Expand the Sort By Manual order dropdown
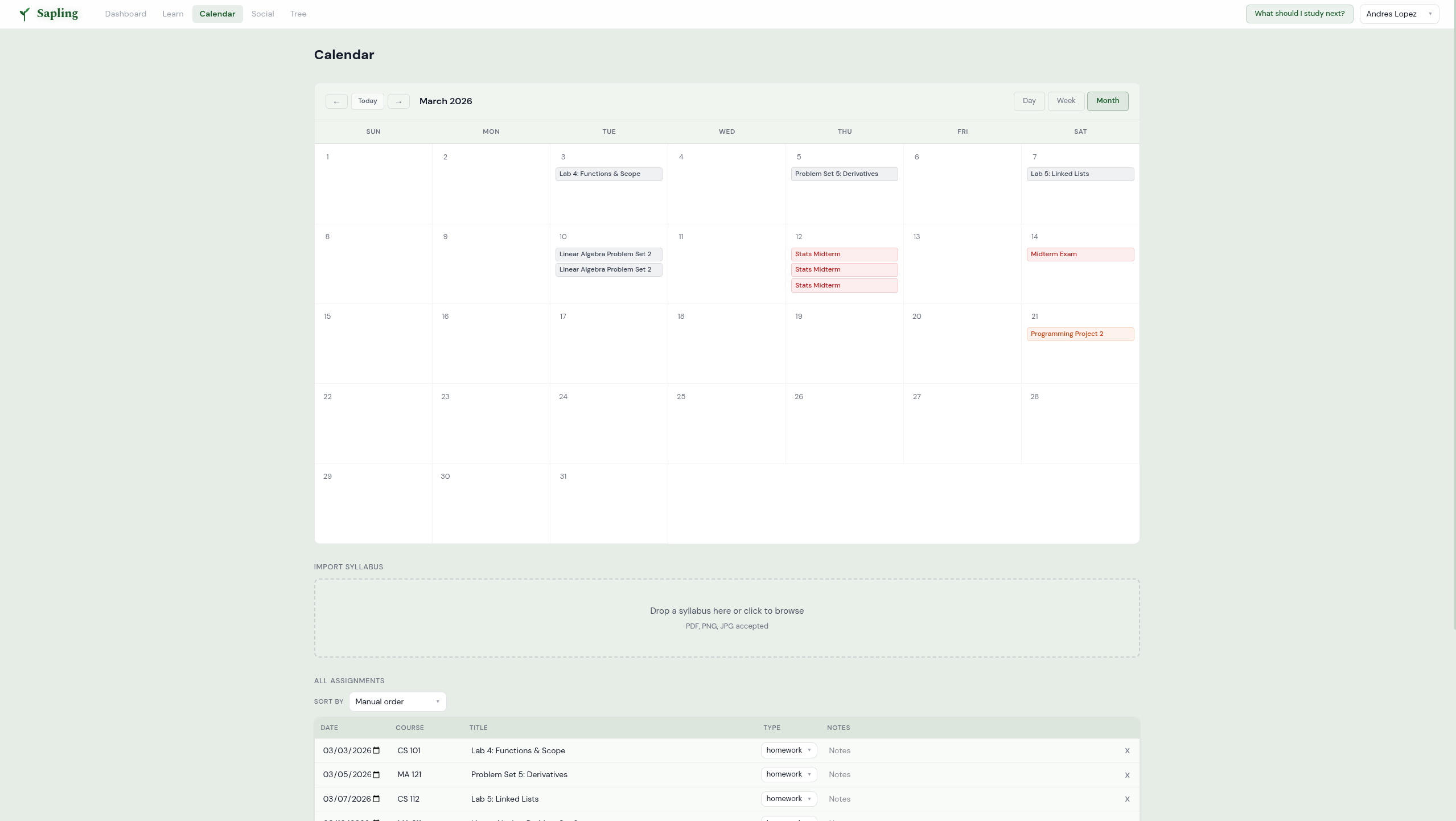The width and height of the screenshot is (1456, 821). click(x=397, y=701)
